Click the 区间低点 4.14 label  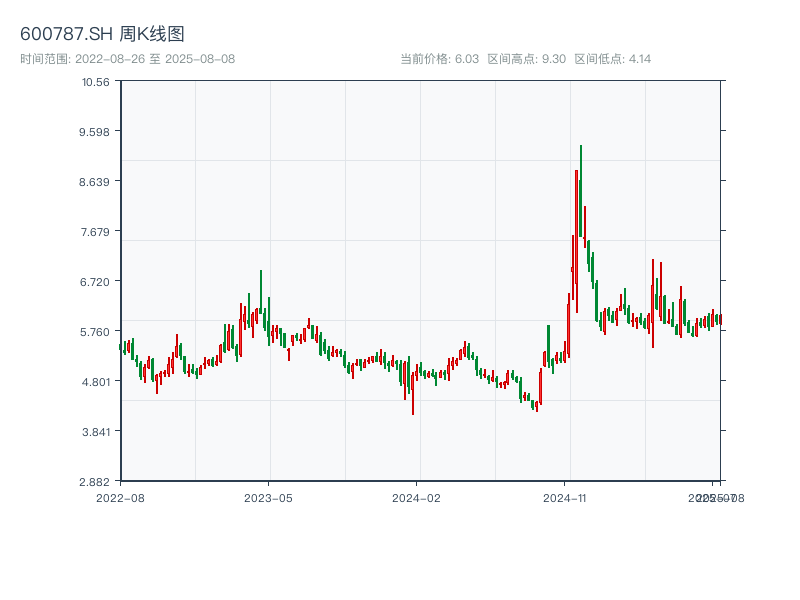tap(612, 59)
